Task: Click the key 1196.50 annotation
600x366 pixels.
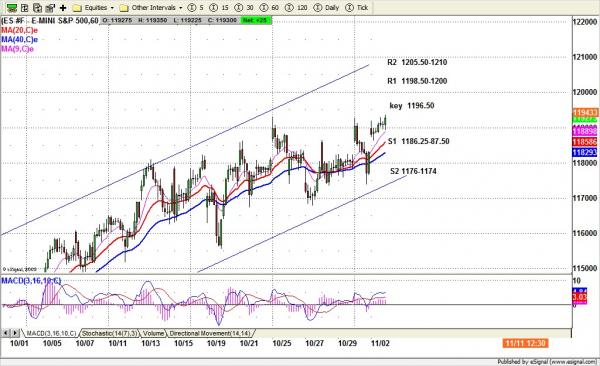Action: (412, 106)
